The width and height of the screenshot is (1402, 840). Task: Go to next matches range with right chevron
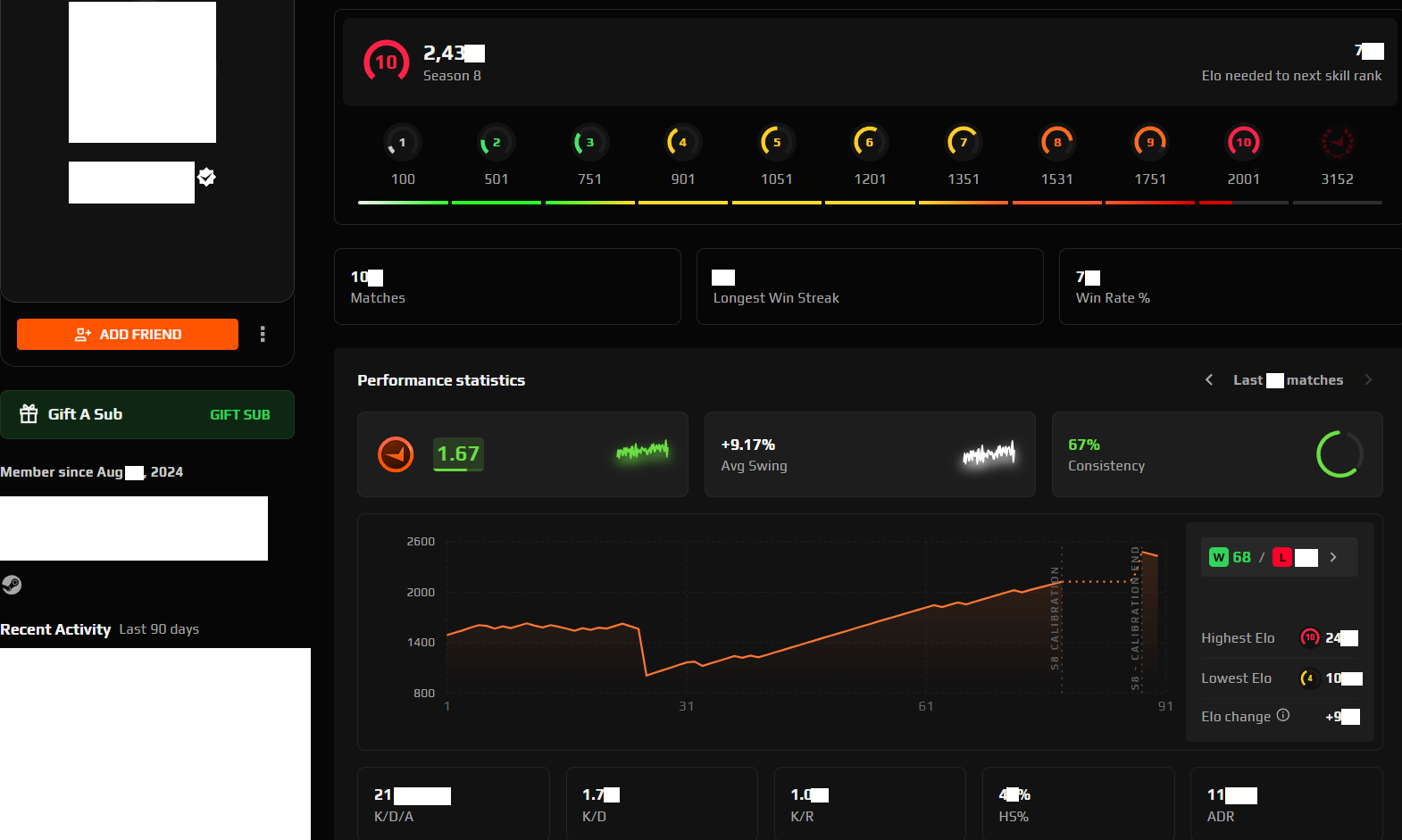(x=1368, y=380)
